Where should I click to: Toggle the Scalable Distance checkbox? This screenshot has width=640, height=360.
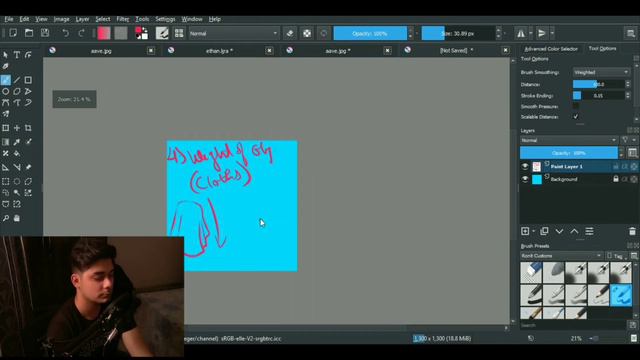click(x=576, y=117)
